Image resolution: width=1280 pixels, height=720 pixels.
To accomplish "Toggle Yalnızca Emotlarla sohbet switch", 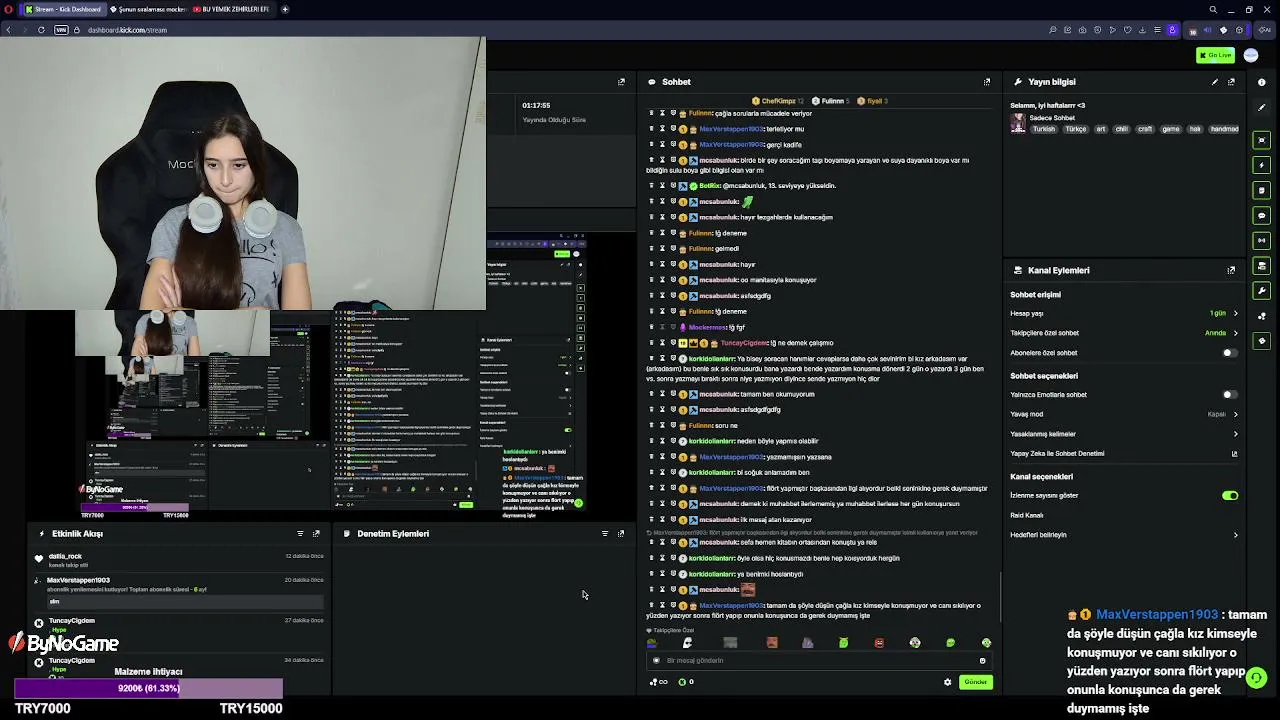I will coord(1229,395).
